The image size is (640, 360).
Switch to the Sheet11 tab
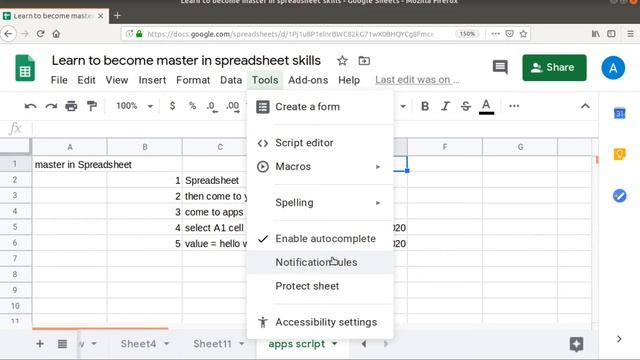tap(212, 344)
